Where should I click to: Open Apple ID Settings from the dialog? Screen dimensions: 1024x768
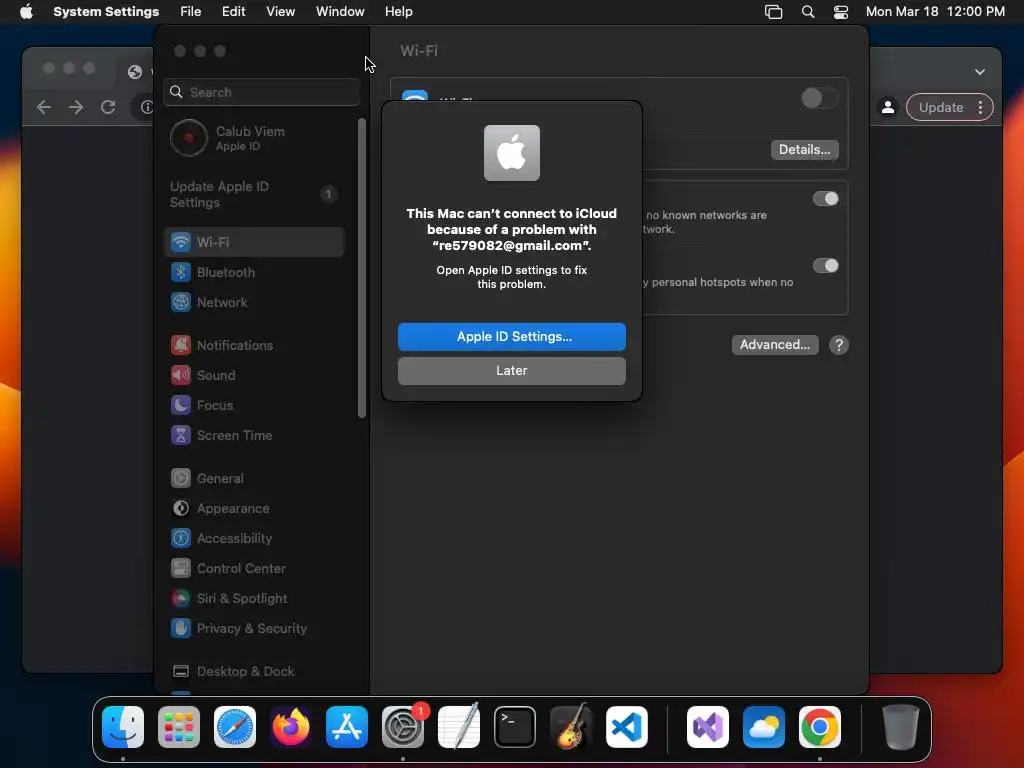tap(511, 337)
